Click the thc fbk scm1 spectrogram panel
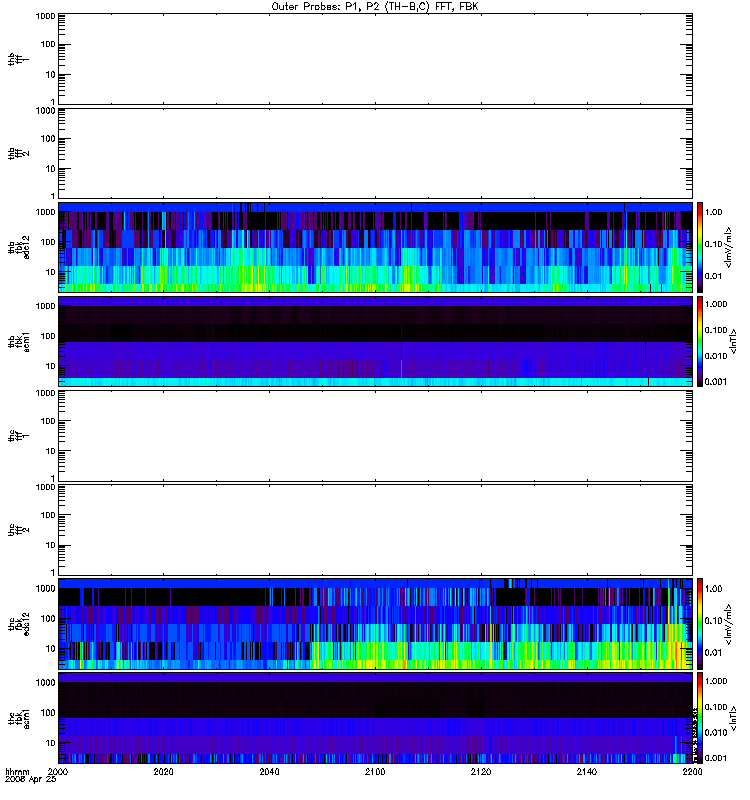Screen dimensions: 750x800 pos(375,718)
